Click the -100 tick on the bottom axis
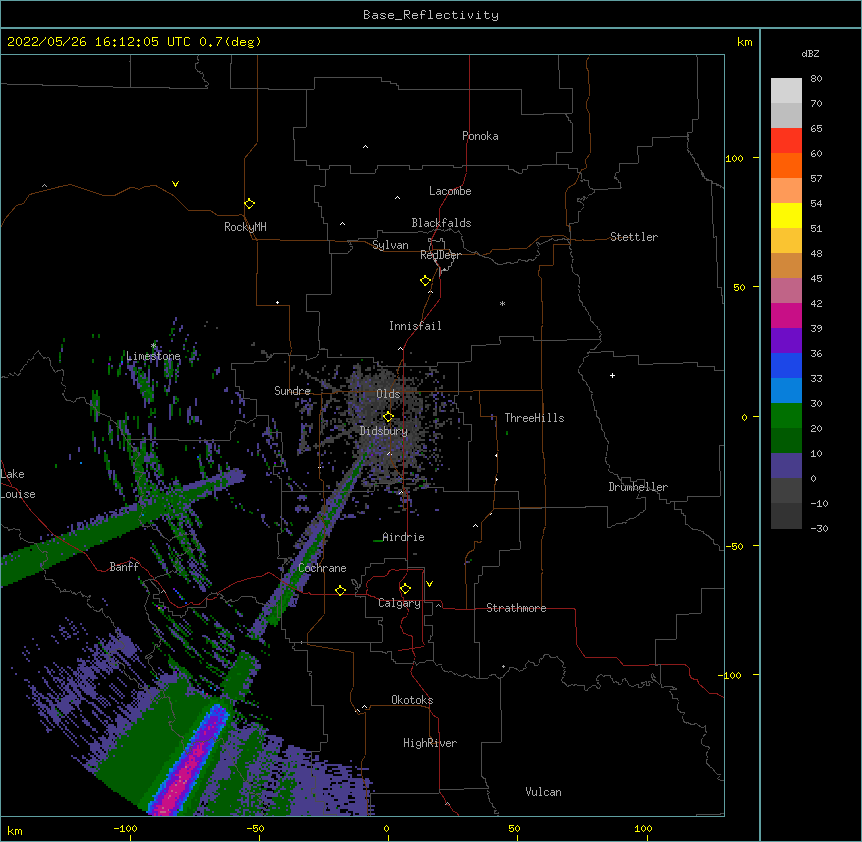 pos(125,828)
